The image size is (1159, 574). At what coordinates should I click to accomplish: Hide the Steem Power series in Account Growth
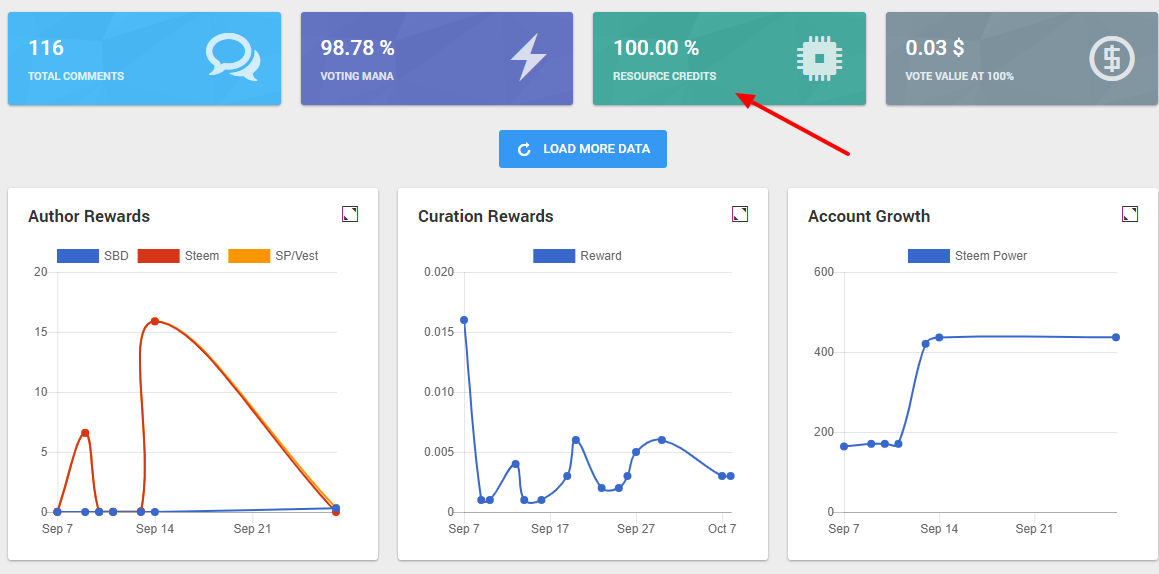tap(967, 256)
